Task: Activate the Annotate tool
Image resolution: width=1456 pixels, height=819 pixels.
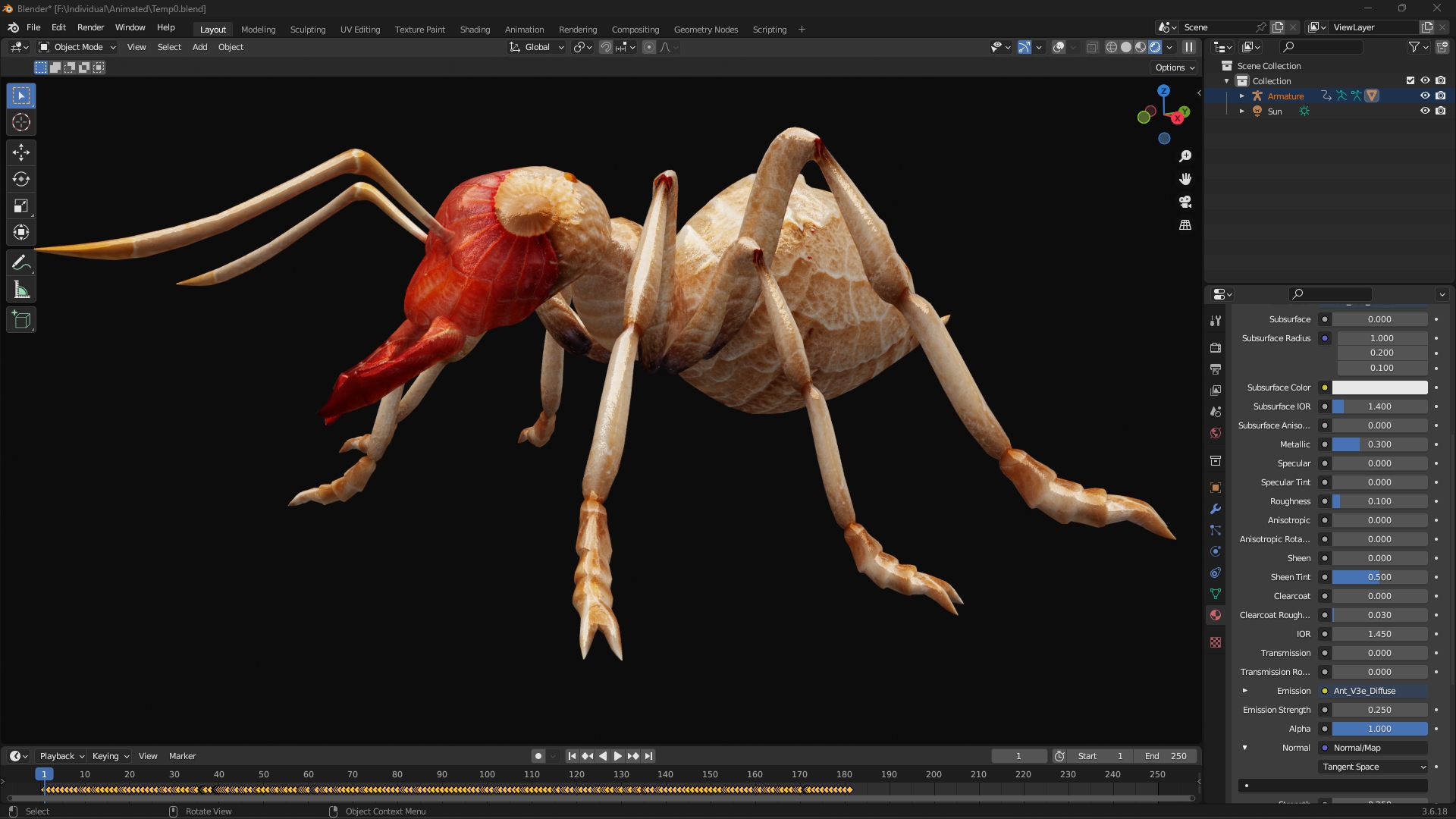Action: 21,263
